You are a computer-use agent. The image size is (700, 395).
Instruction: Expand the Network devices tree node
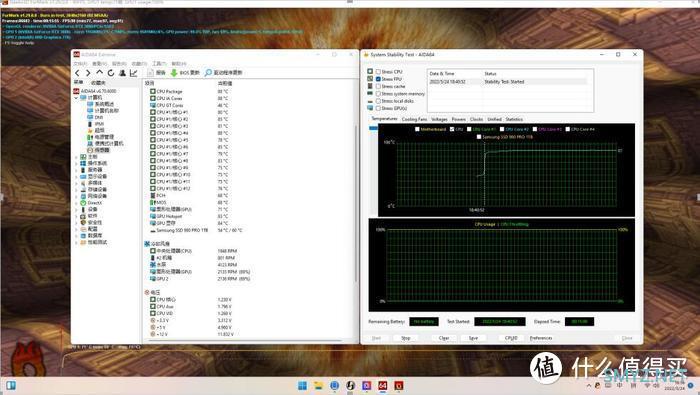[x=76, y=196]
